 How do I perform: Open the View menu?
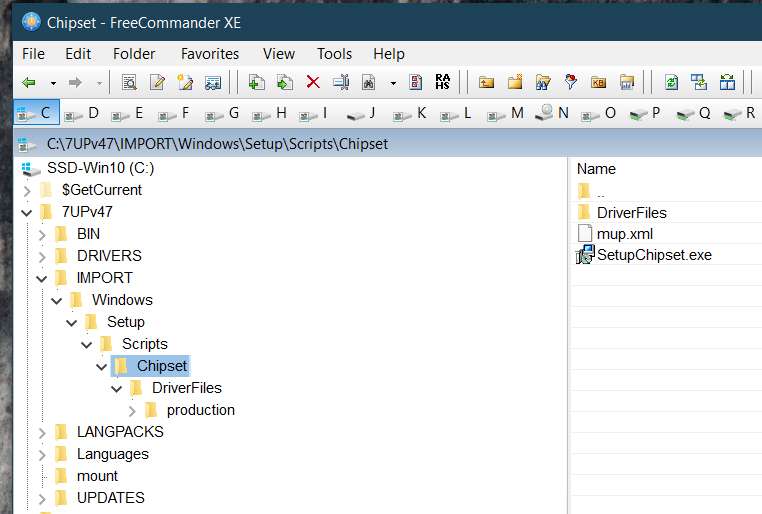tap(279, 54)
